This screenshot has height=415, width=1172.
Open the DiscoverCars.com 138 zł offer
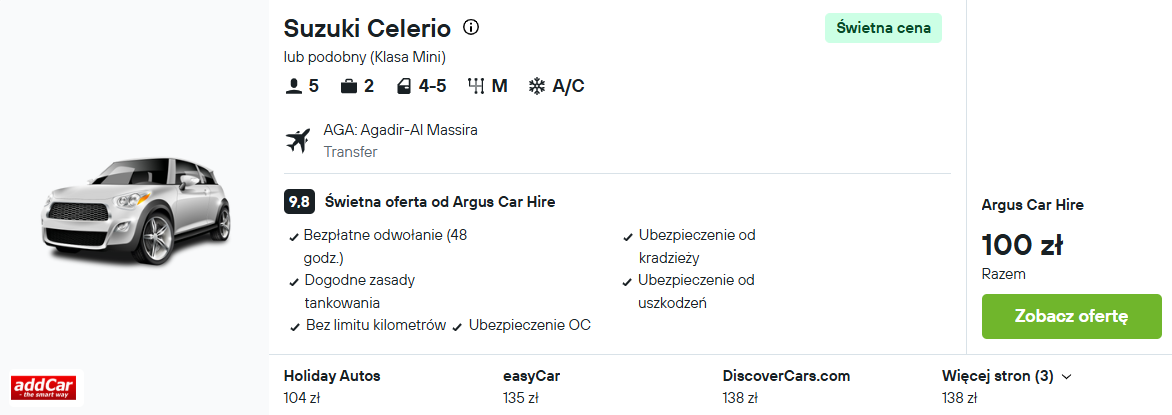(786, 387)
